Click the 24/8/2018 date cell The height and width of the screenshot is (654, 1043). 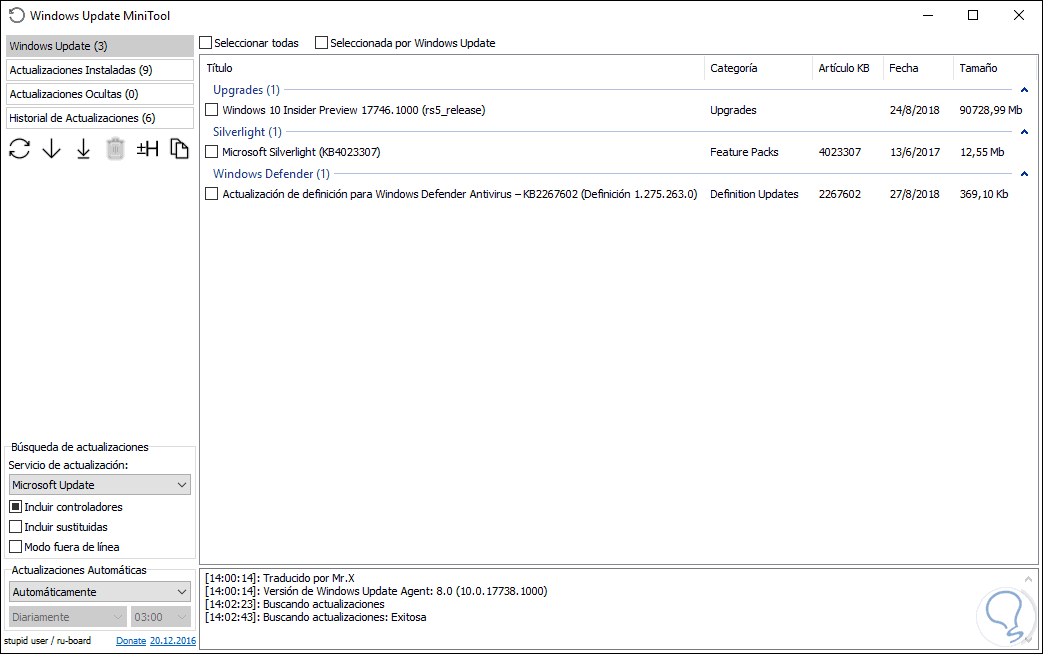915,110
